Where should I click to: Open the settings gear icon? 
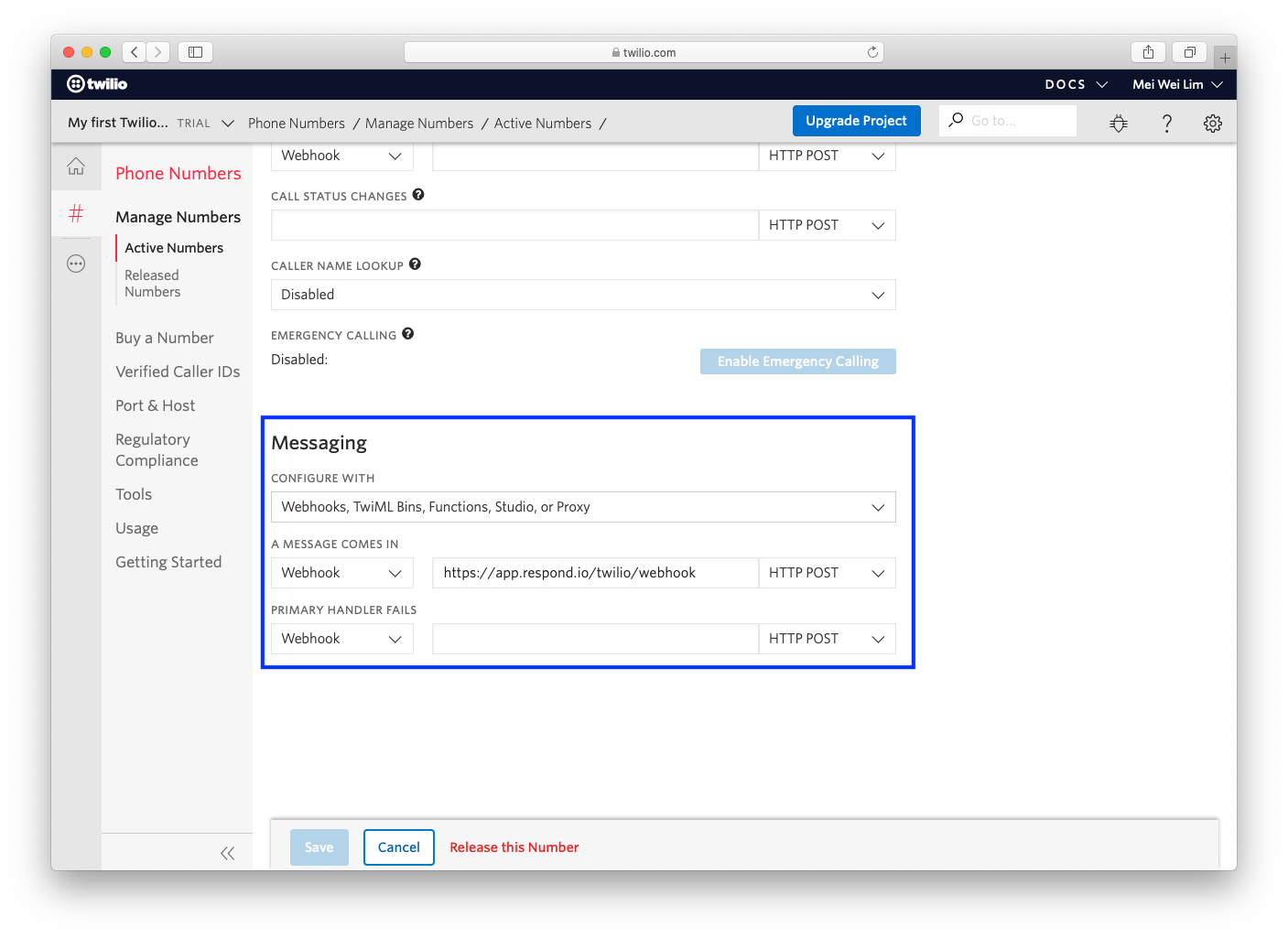1212,122
